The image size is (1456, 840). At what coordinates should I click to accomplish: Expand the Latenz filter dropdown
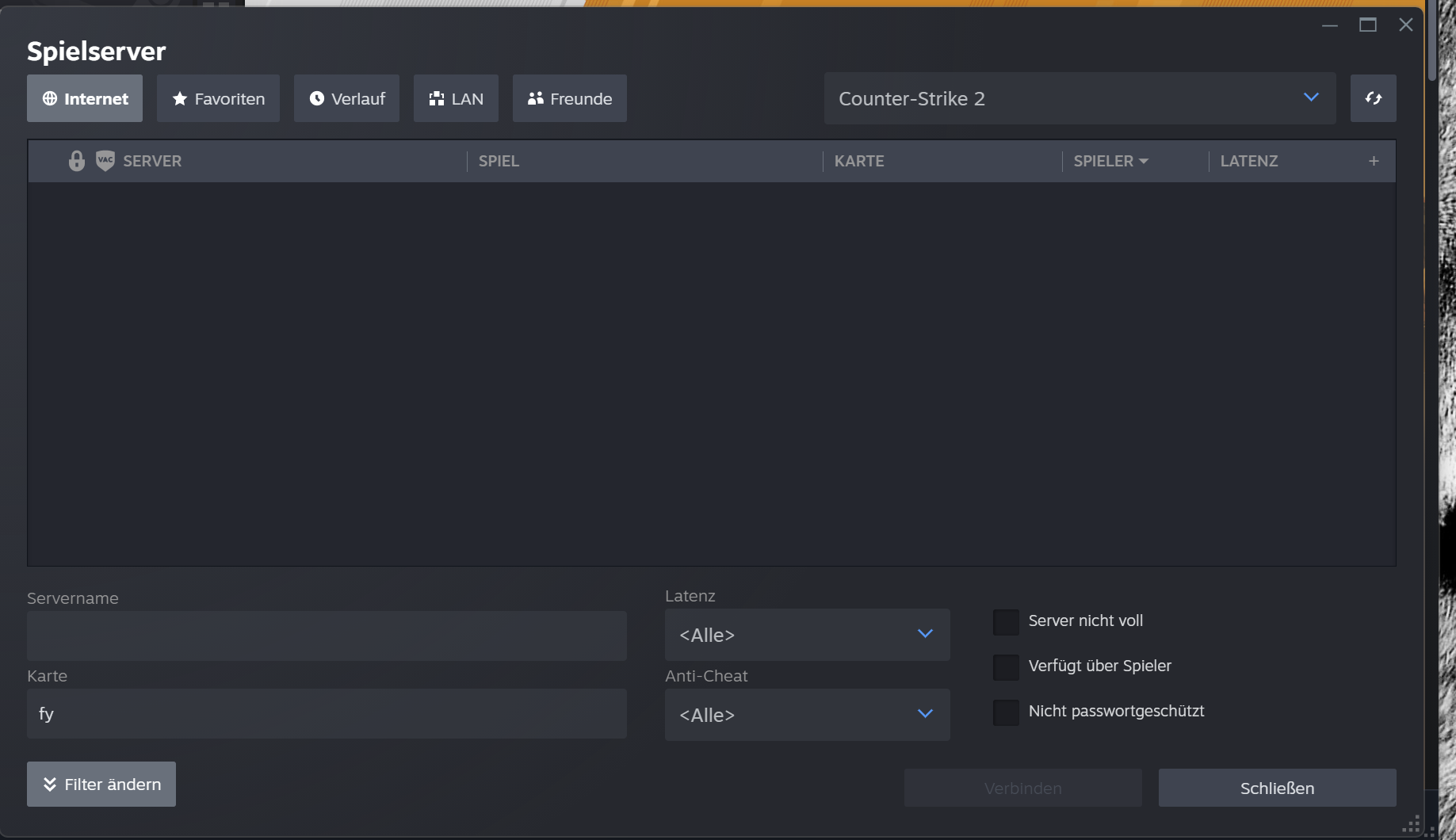pyautogui.click(x=807, y=635)
